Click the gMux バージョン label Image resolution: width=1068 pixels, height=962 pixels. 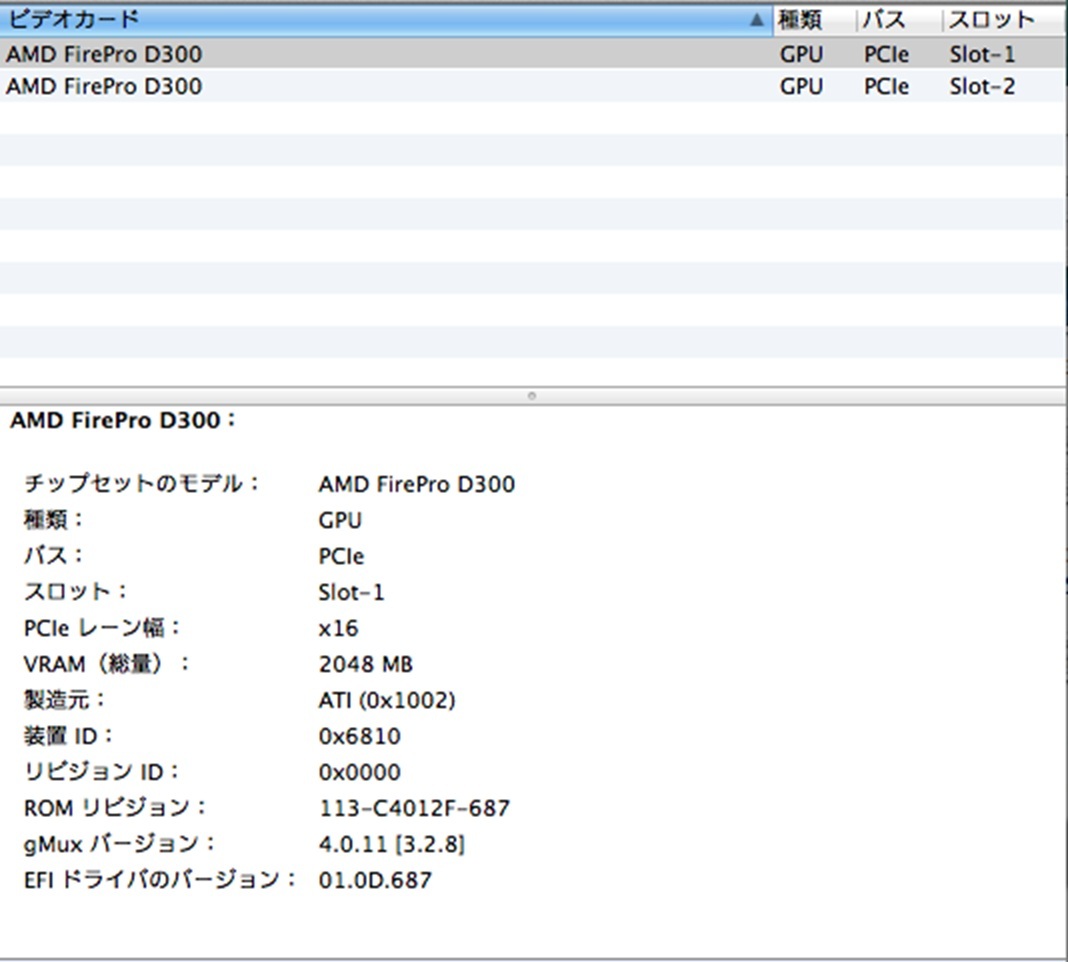pos(119,845)
